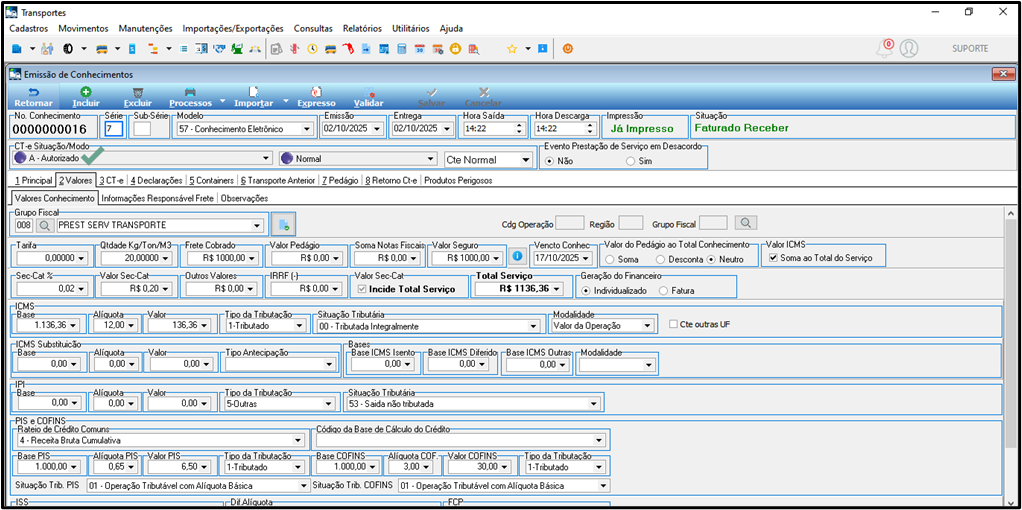Expand the Processos dropdown arrow
The width and height of the screenshot is (1022, 510).
pyautogui.click(x=222, y=101)
